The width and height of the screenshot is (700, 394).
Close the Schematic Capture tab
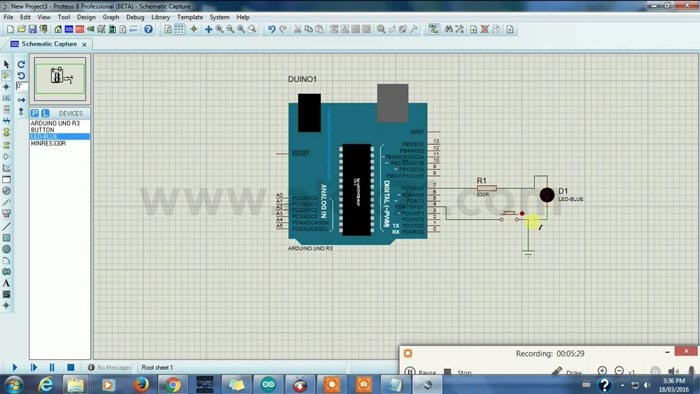click(x=84, y=45)
